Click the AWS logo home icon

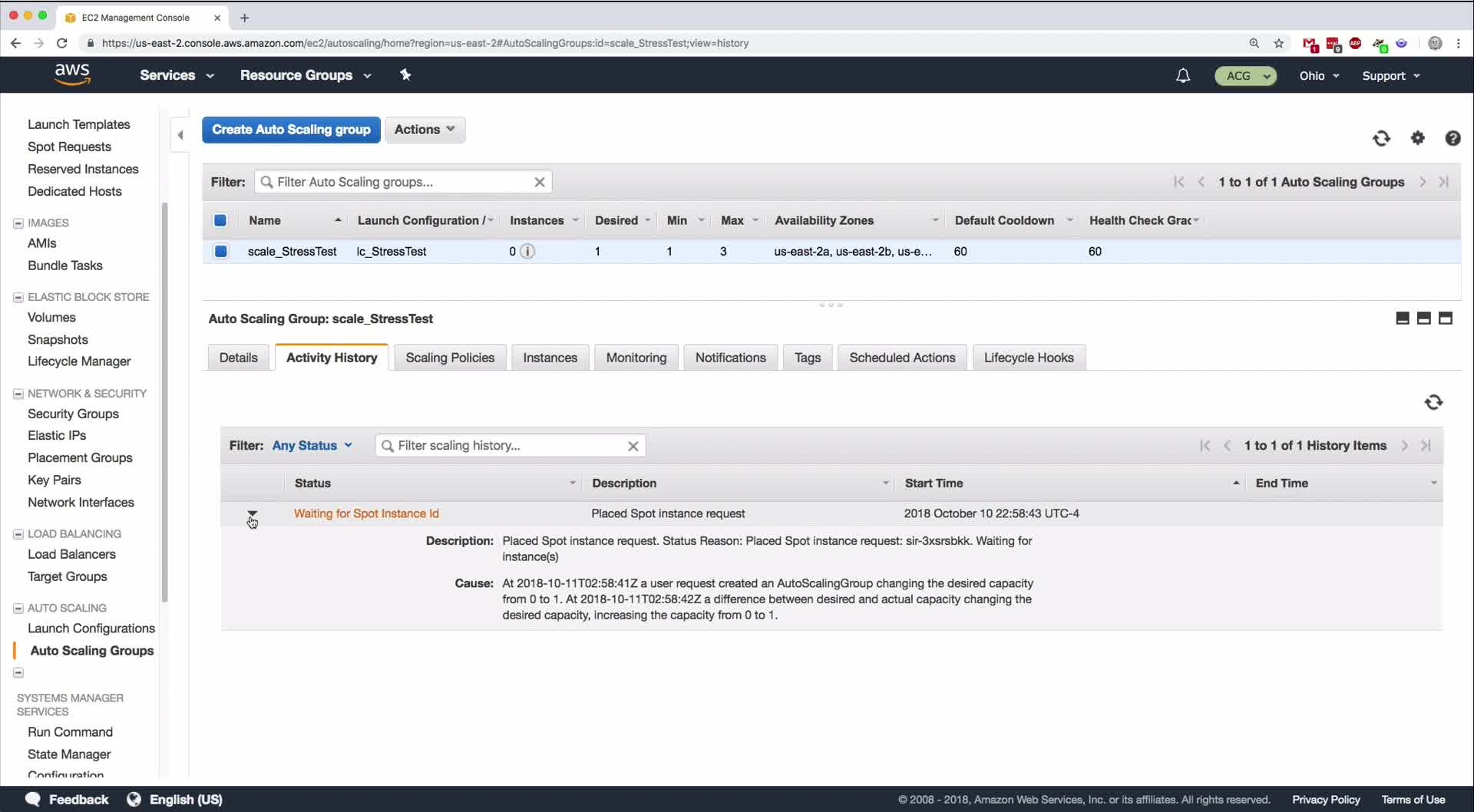pyautogui.click(x=72, y=74)
